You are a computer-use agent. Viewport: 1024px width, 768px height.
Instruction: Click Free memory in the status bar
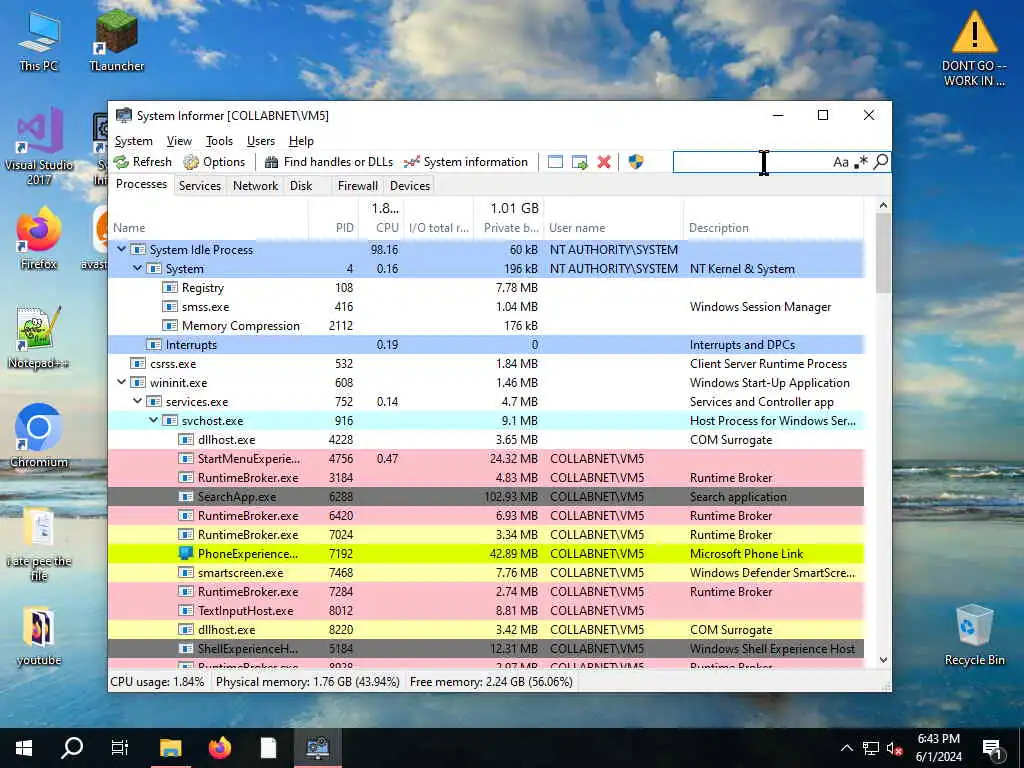click(491, 682)
